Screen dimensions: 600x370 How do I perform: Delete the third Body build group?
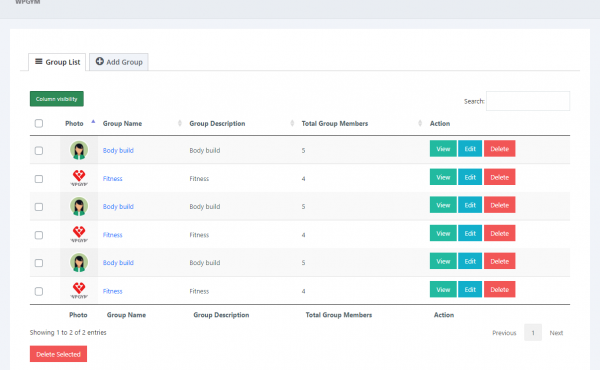(x=499, y=261)
